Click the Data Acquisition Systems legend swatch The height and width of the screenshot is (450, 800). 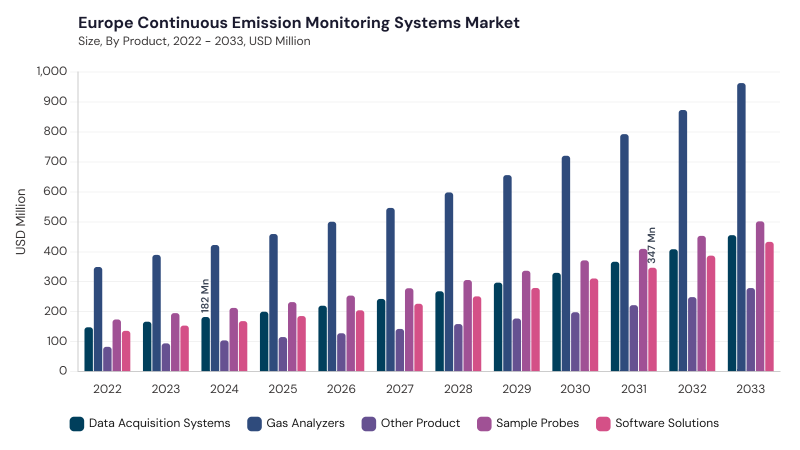(x=77, y=424)
